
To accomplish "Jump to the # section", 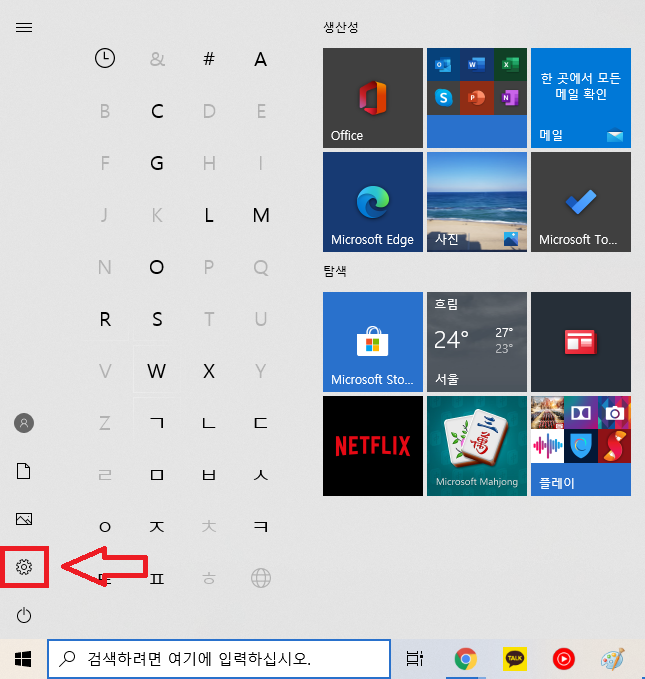I will 209,58.
